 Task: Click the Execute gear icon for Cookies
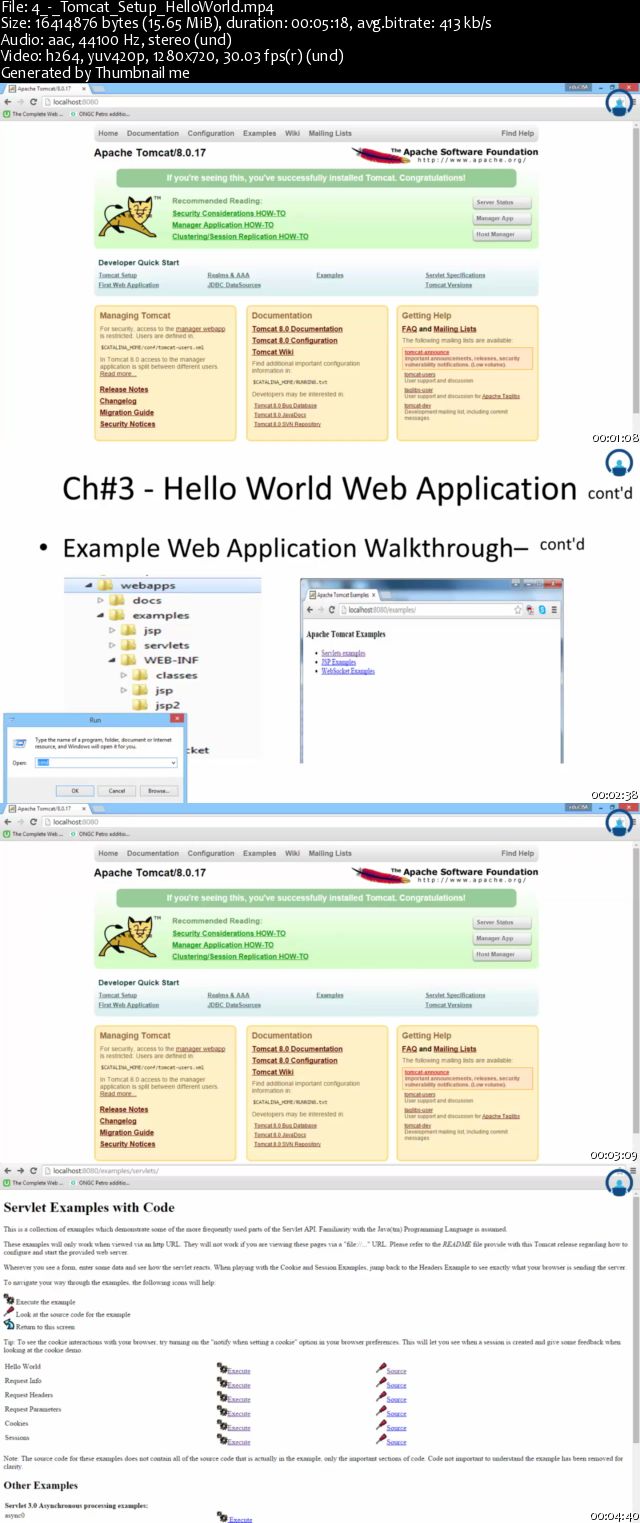click(222, 1425)
